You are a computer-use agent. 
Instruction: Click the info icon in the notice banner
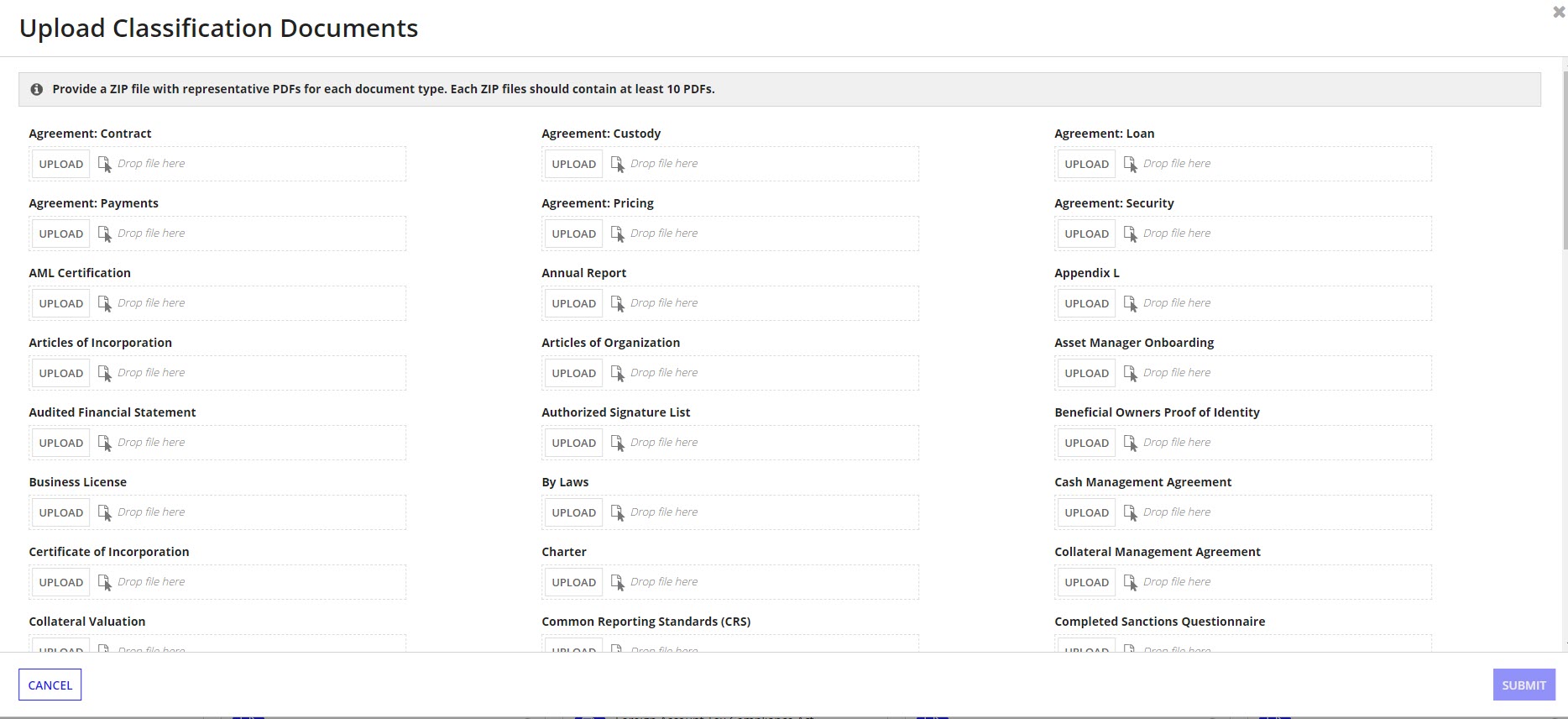coord(37,89)
